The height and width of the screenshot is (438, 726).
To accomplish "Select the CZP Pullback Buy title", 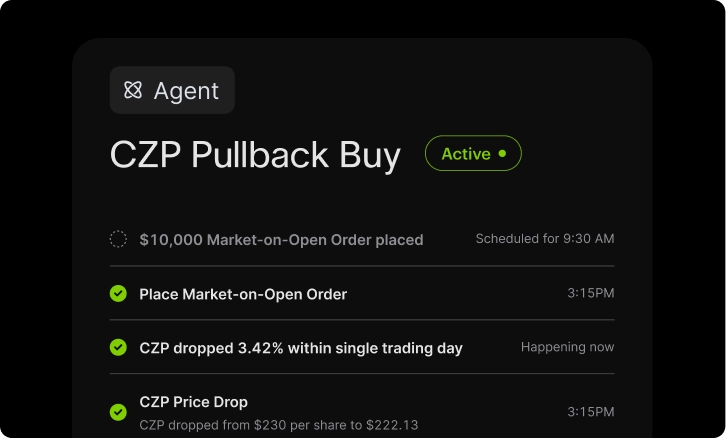I will 255,155.
